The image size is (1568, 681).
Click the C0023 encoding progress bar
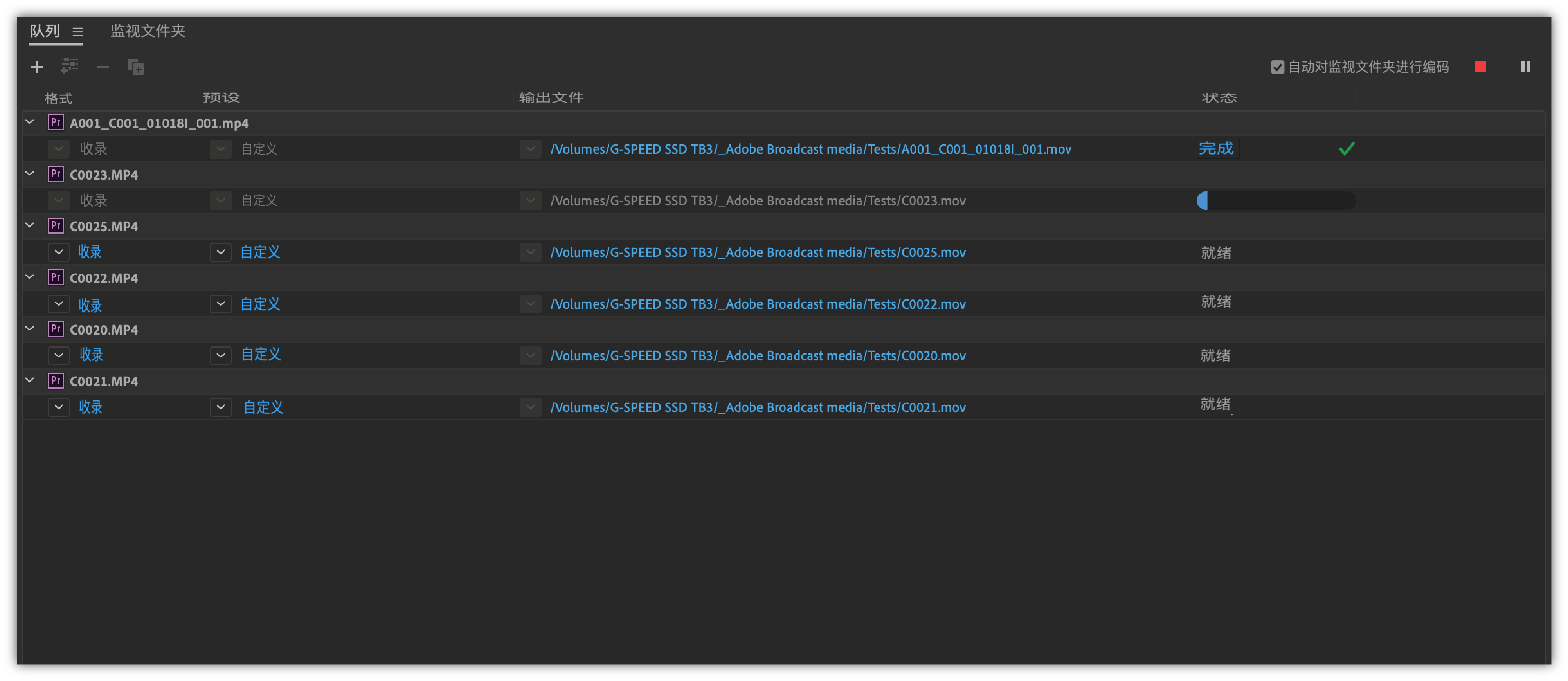coord(1276,201)
